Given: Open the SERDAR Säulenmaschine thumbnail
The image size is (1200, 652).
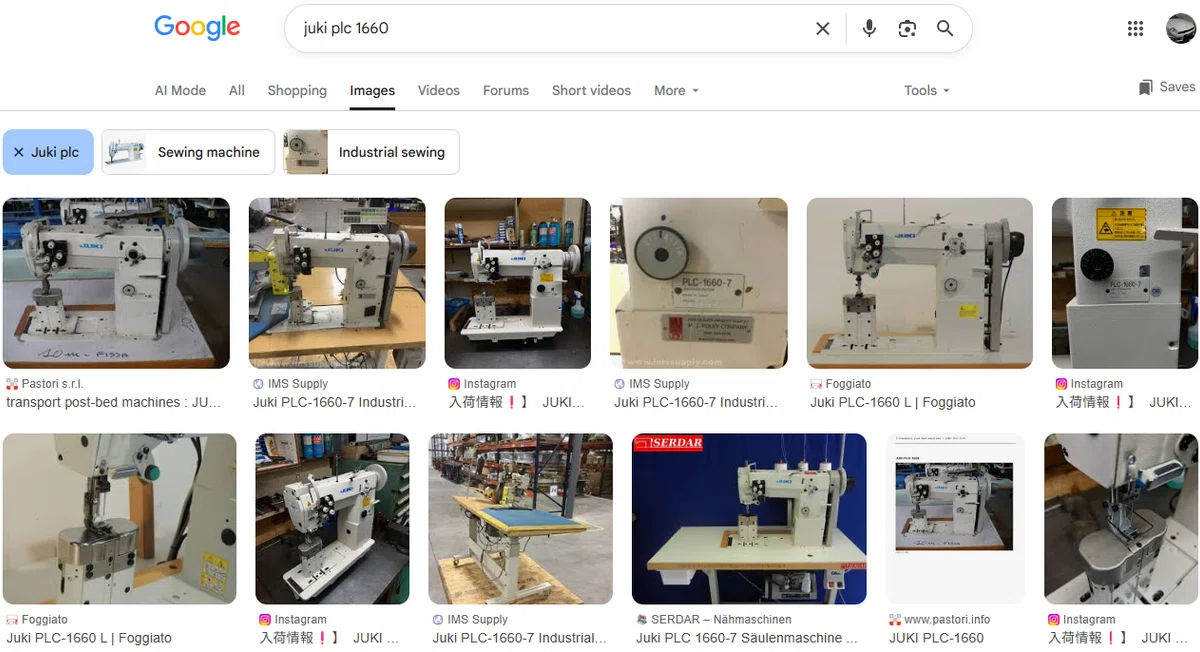Looking at the screenshot, I should (x=749, y=519).
